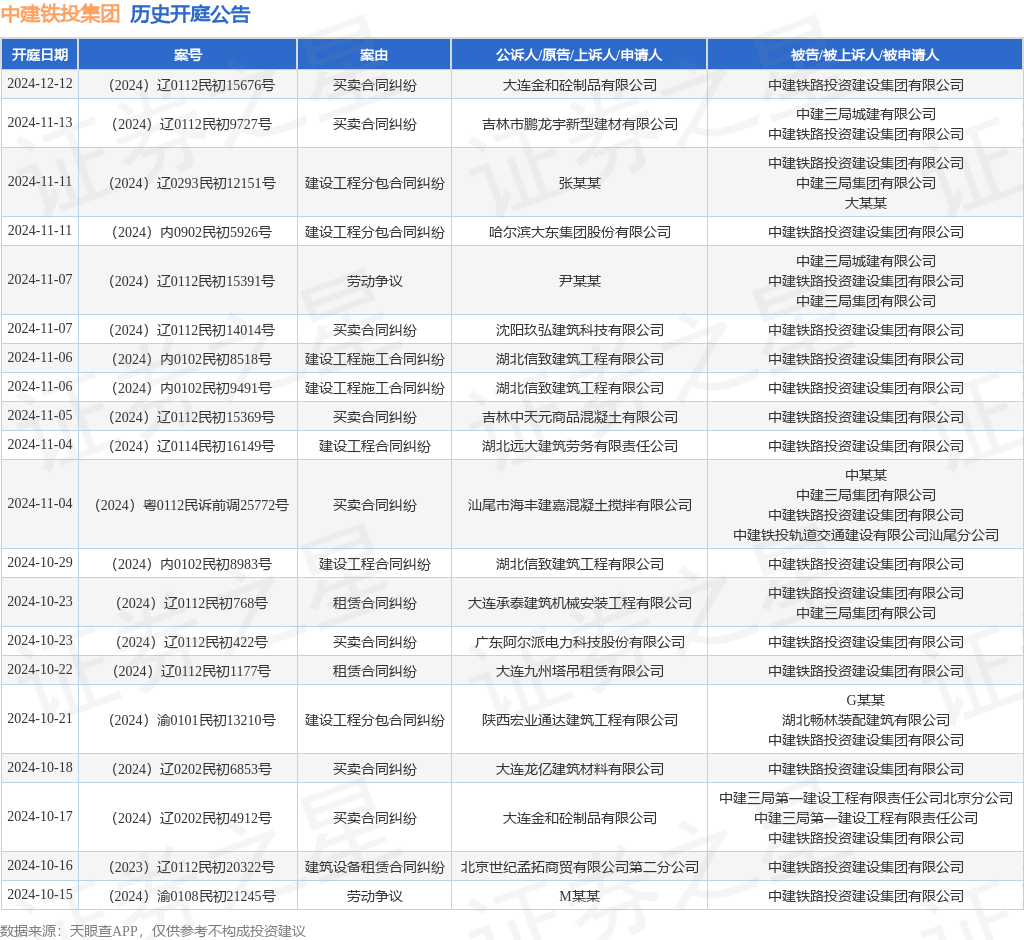Select date cell 2024-11-05
Screen dimensions: 1024x940
tap(40, 415)
